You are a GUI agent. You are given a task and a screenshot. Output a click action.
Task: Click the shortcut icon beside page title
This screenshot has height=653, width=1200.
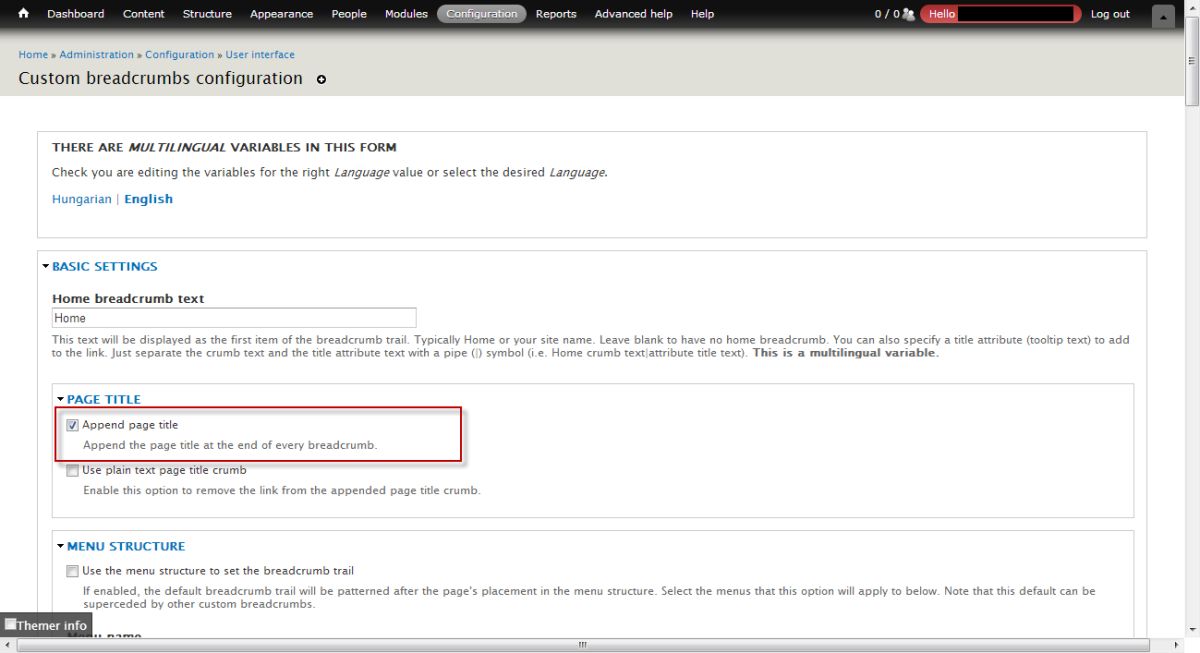(x=321, y=79)
